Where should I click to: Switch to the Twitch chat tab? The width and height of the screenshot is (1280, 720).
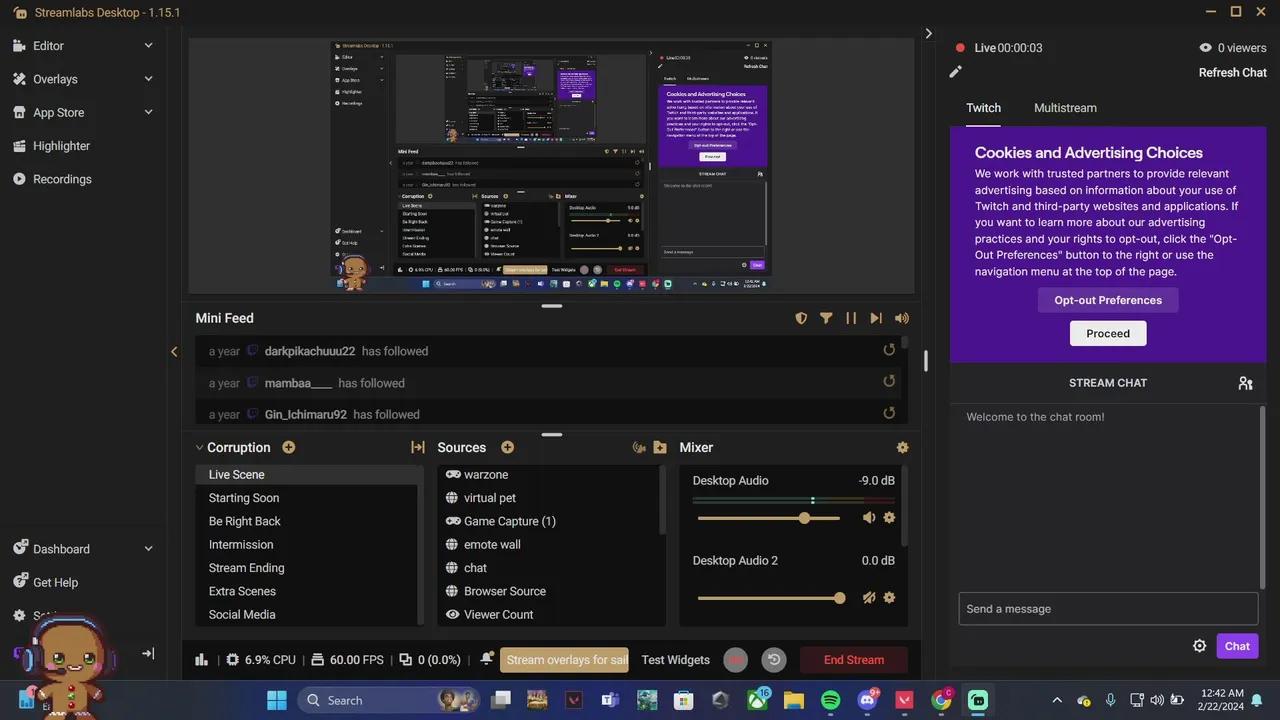pos(983,108)
